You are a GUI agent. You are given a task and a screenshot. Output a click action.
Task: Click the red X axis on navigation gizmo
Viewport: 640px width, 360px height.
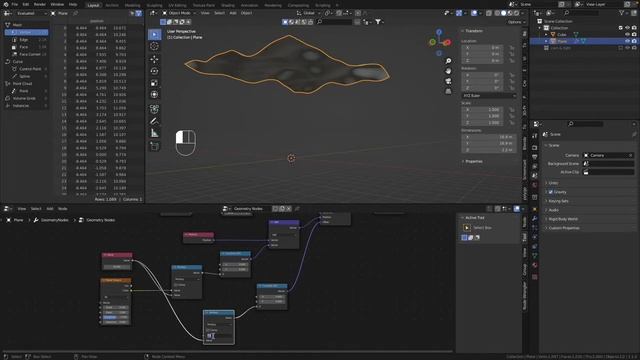pos(447,42)
